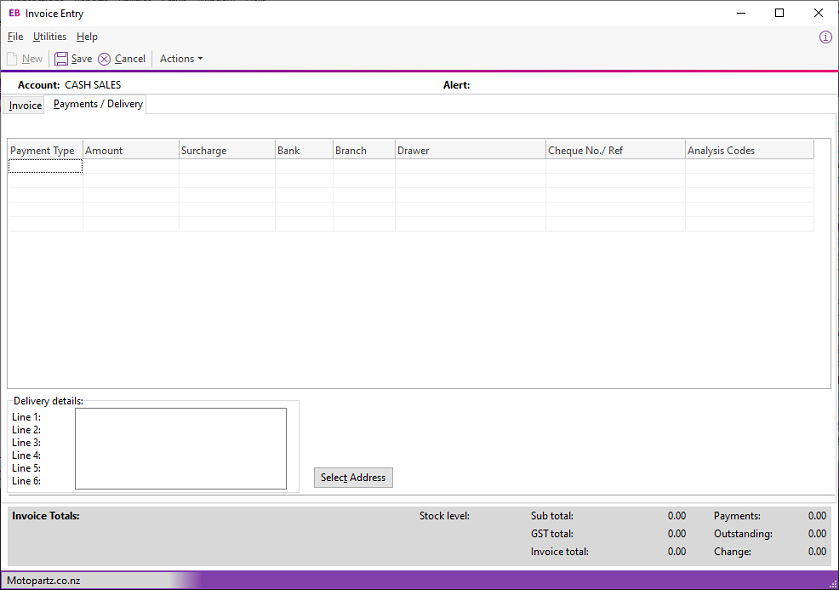This screenshot has height=590, width=839.
Task: Click the first Payment Type cell
Action: click(45, 166)
